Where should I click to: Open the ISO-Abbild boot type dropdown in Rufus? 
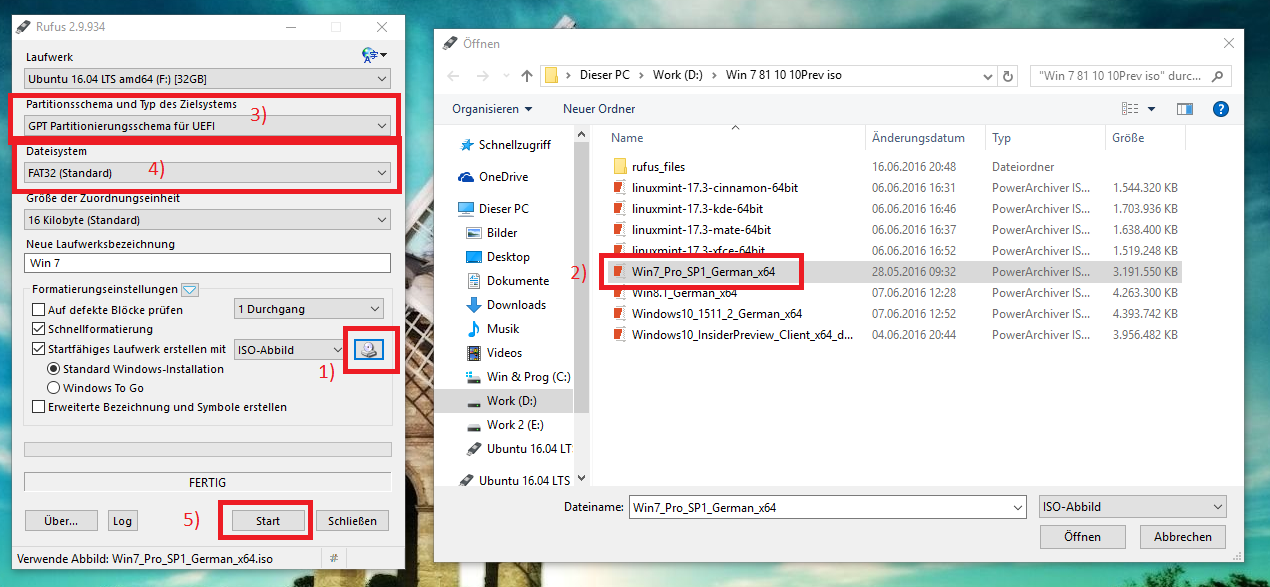pyautogui.click(x=289, y=349)
